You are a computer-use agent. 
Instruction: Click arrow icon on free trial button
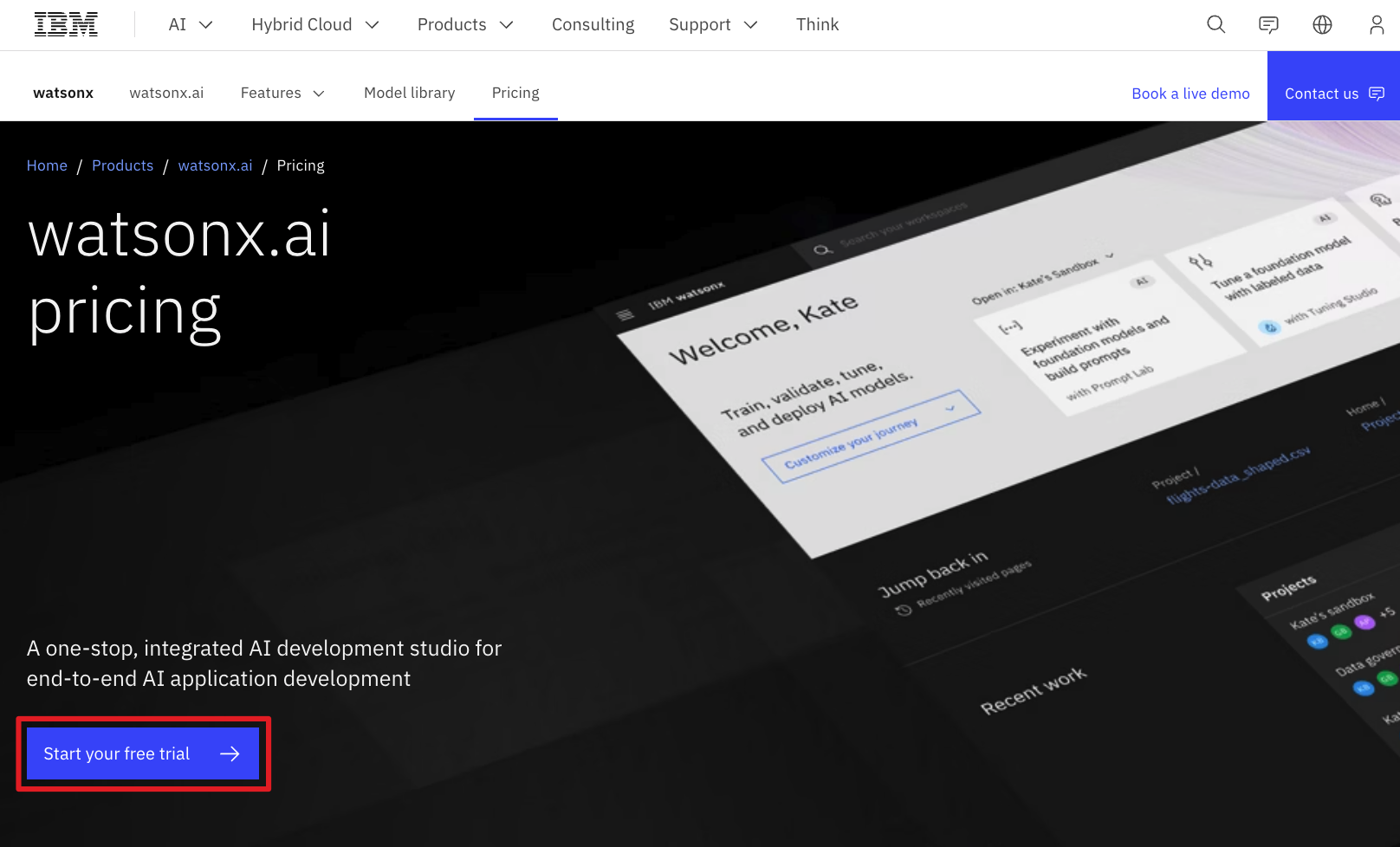pos(230,753)
